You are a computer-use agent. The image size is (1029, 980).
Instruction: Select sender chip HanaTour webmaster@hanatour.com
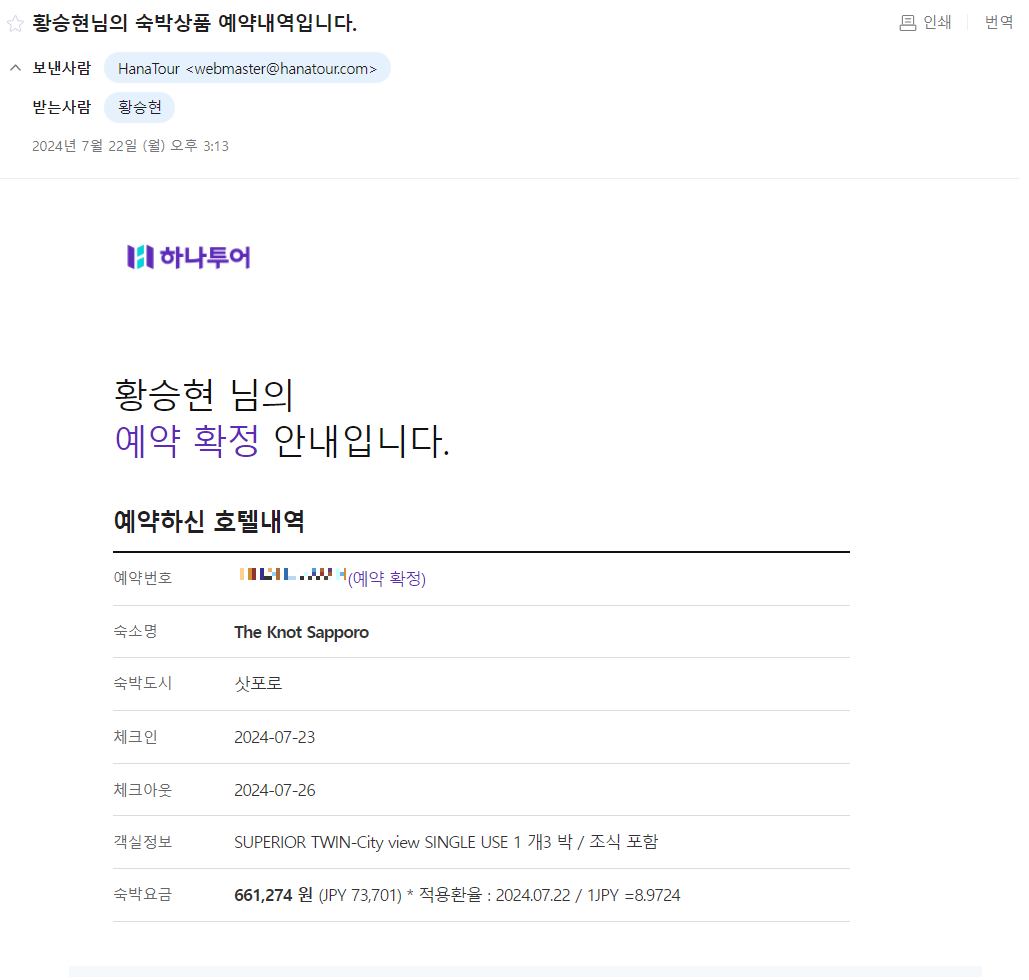pos(247,68)
